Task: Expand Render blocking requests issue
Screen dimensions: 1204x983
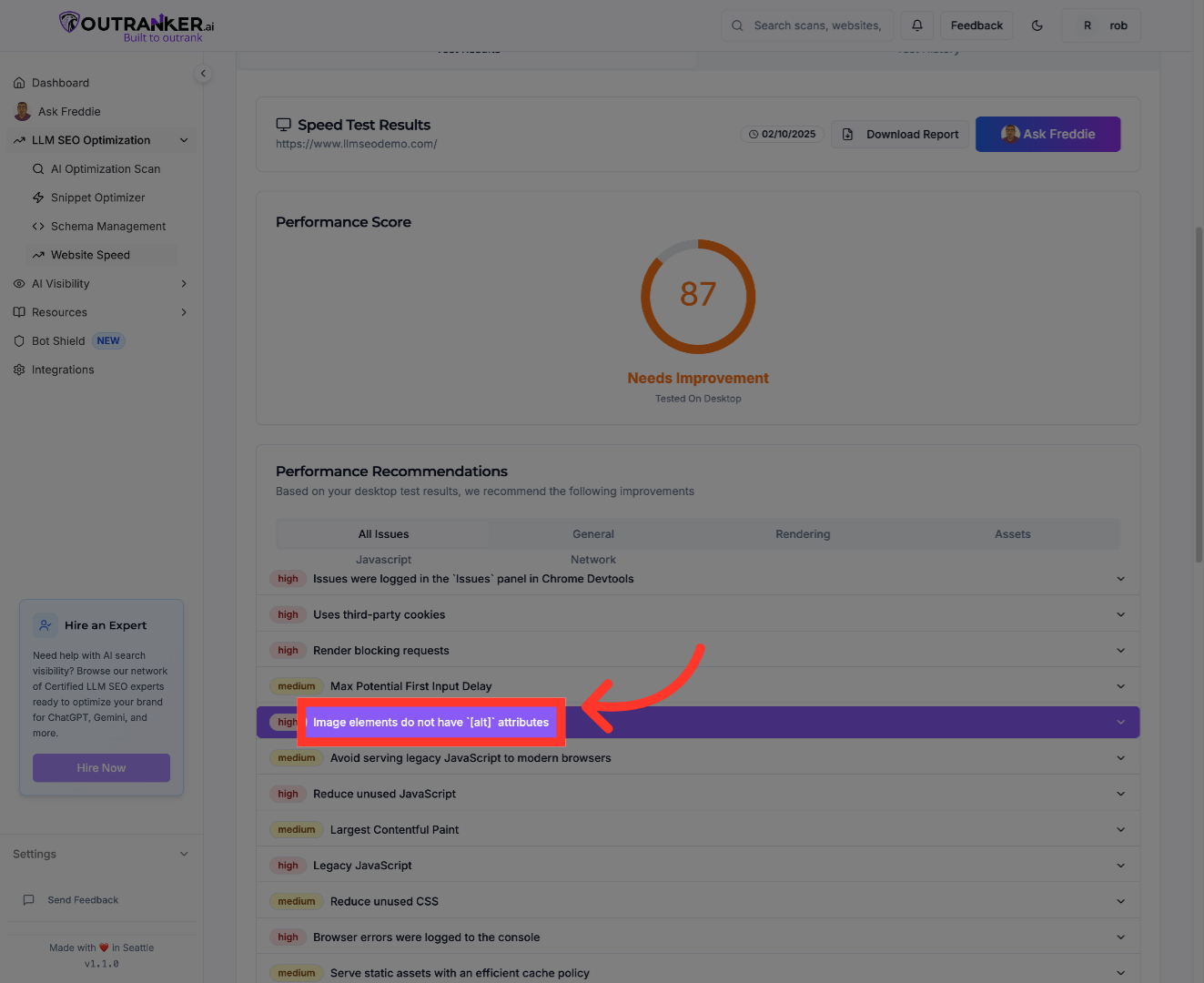Action: coord(1120,651)
